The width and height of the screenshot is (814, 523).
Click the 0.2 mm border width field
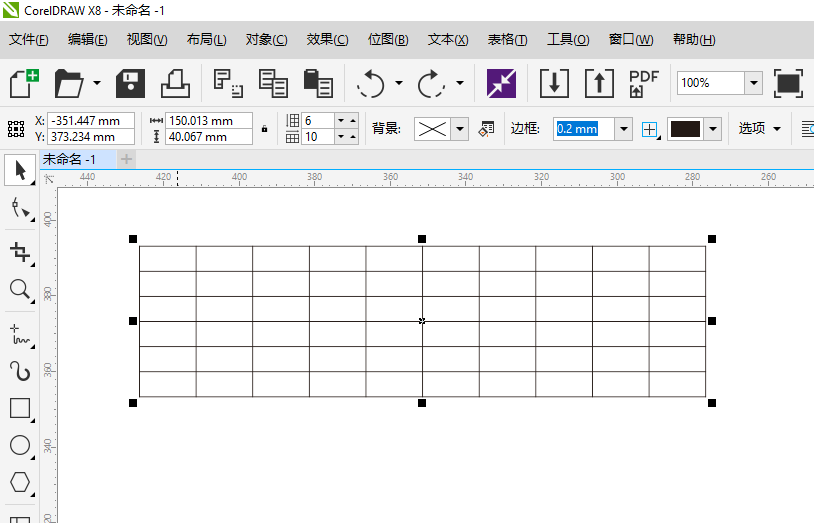pyautogui.click(x=584, y=129)
